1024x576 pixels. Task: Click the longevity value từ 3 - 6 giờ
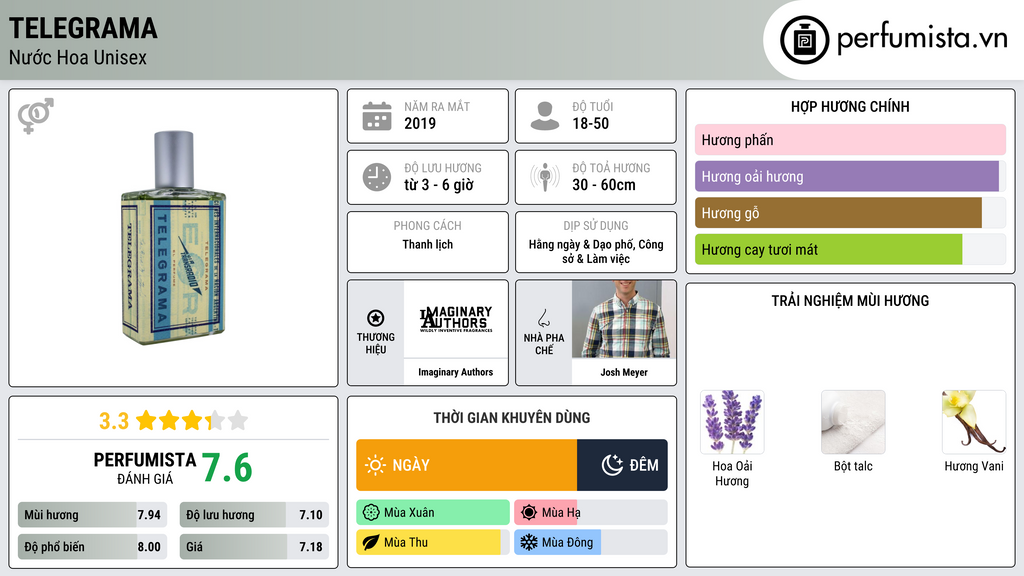(439, 185)
